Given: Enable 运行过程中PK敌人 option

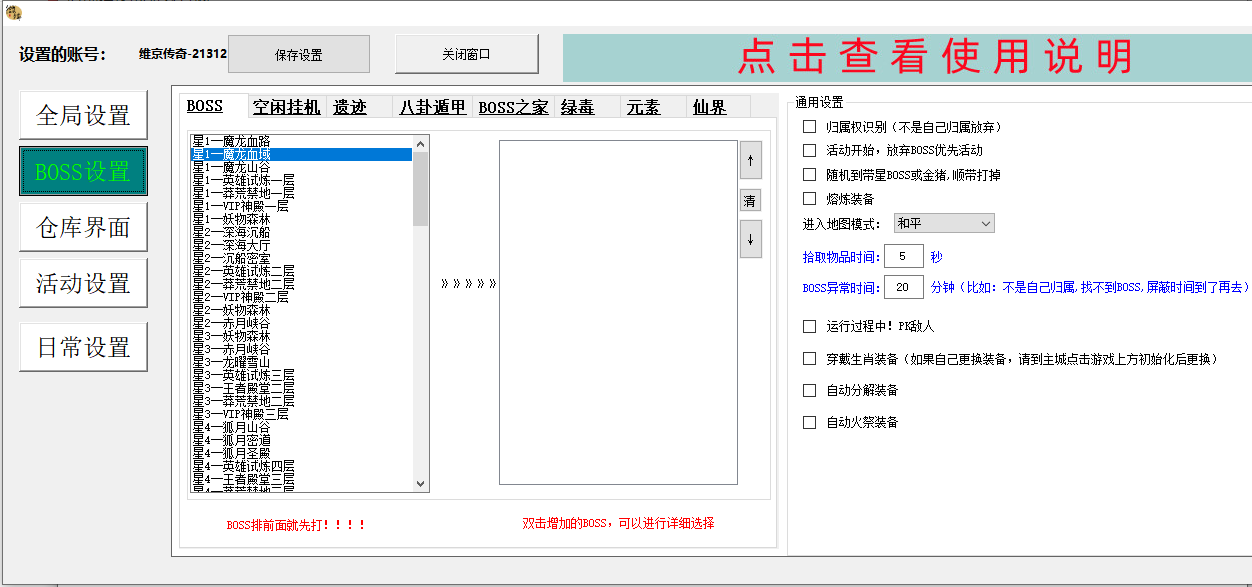Looking at the screenshot, I should [808, 324].
